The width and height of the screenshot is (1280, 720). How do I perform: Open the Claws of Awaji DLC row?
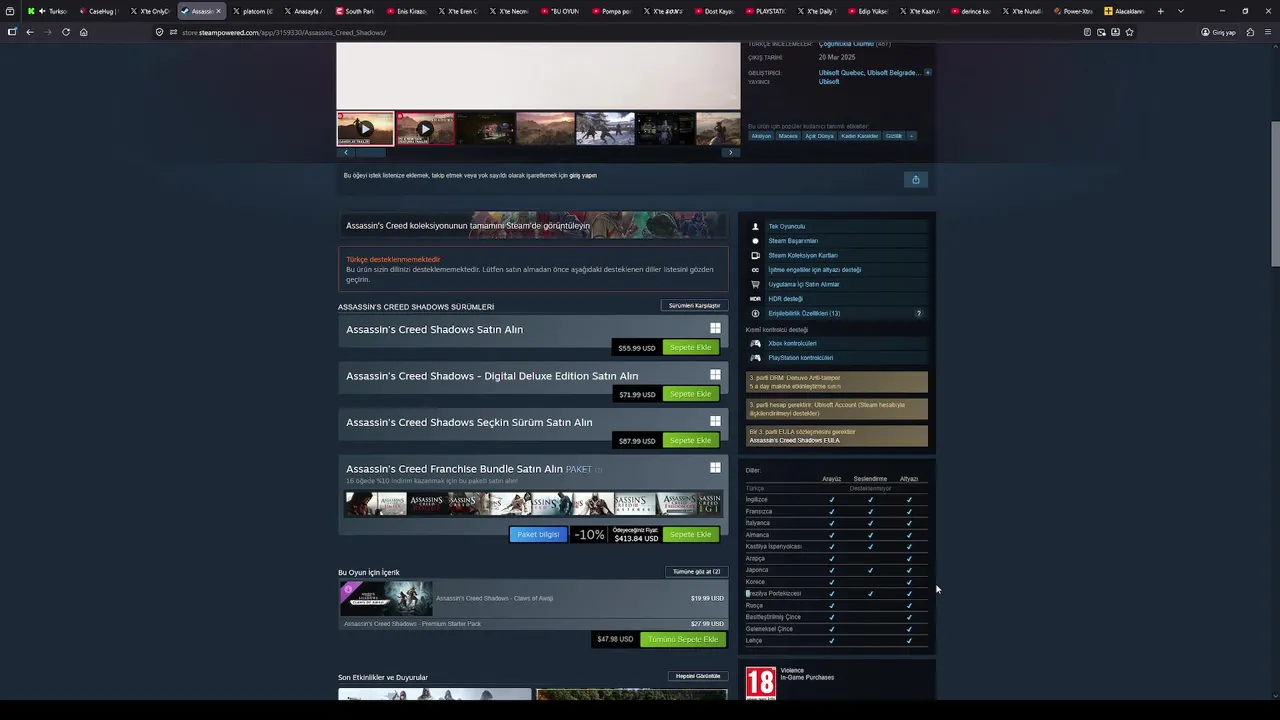pos(532,598)
